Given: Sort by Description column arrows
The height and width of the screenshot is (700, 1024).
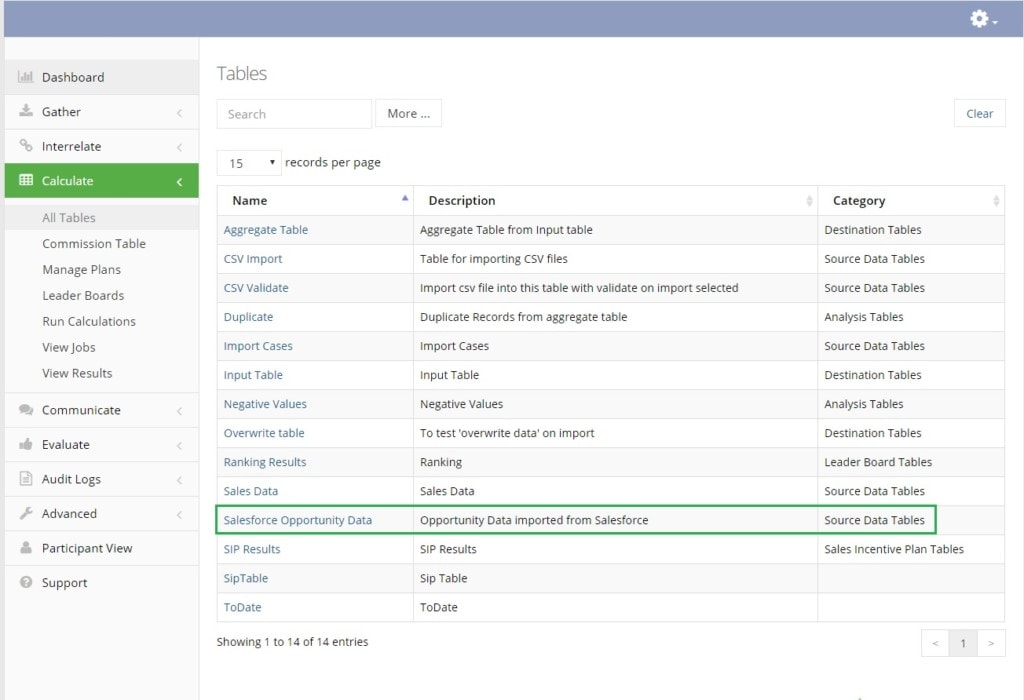Looking at the screenshot, I should (809, 200).
